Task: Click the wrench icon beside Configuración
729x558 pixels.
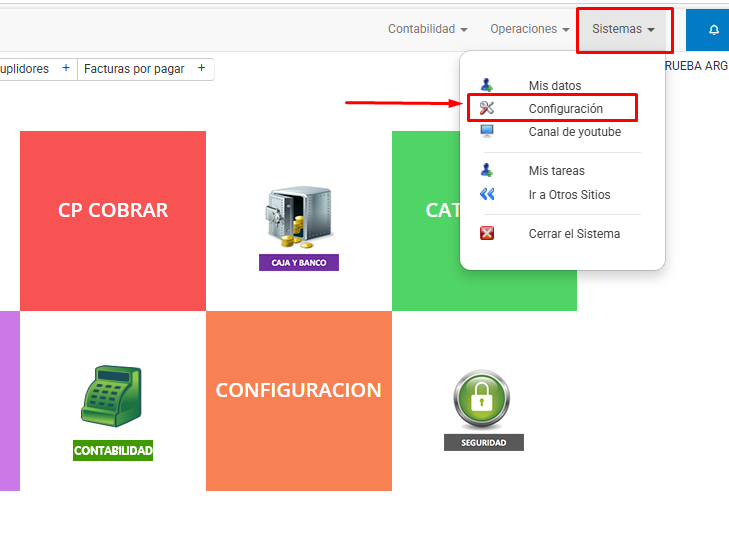Action: point(487,108)
